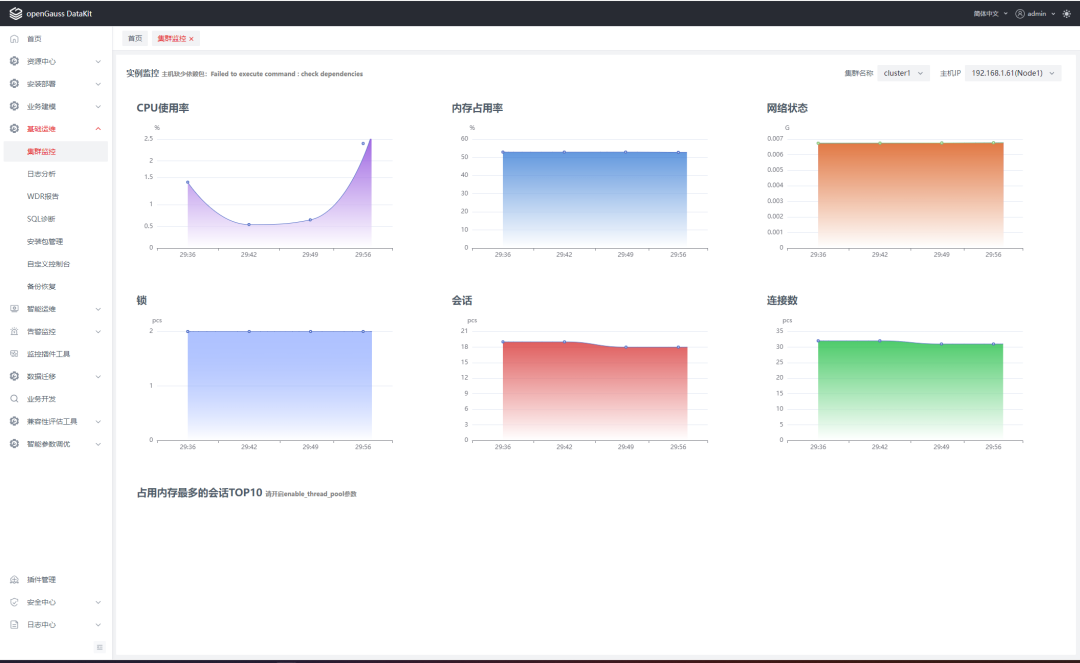This screenshot has height=663, width=1080.
Task: Click the admin user avatar icon
Action: (1020, 14)
